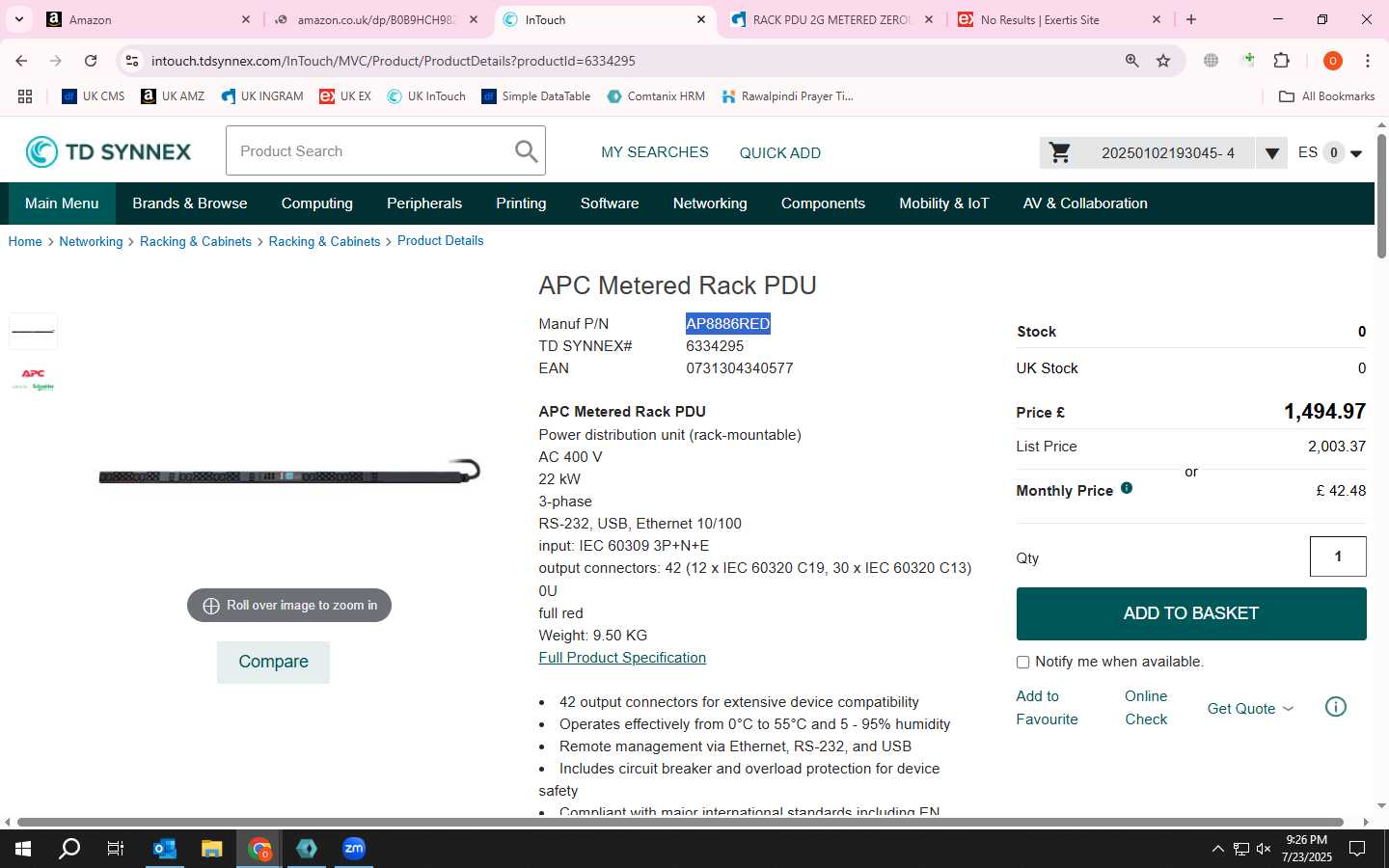Click the browser back arrow
Viewport: 1389px width, 868px height.
click(21, 61)
